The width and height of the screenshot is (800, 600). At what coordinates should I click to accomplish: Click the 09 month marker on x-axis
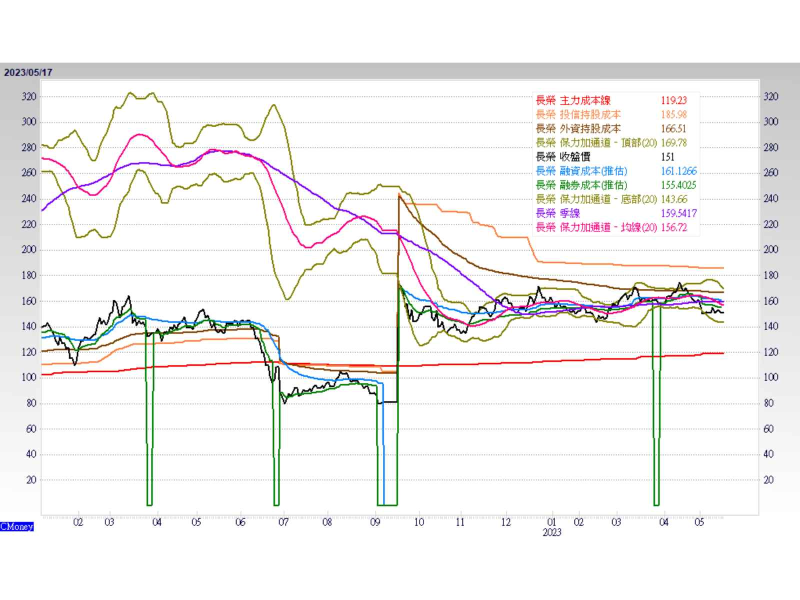(x=374, y=522)
